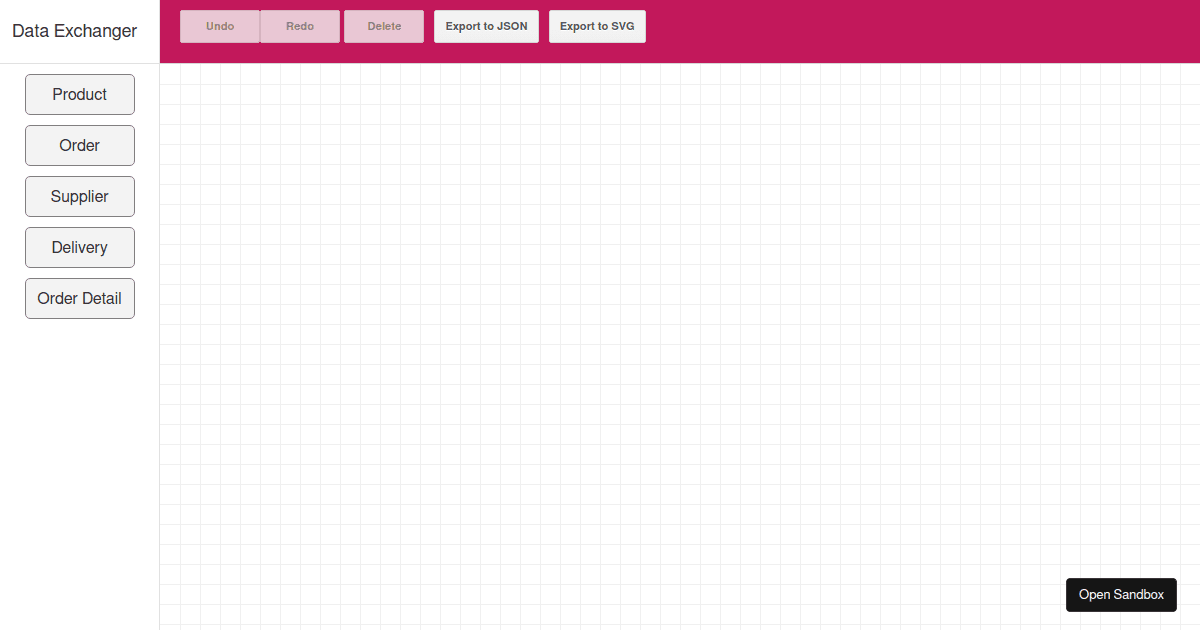Select the Order Detail sidebar button
Viewport: 1200px width, 630px height.
coord(79,298)
